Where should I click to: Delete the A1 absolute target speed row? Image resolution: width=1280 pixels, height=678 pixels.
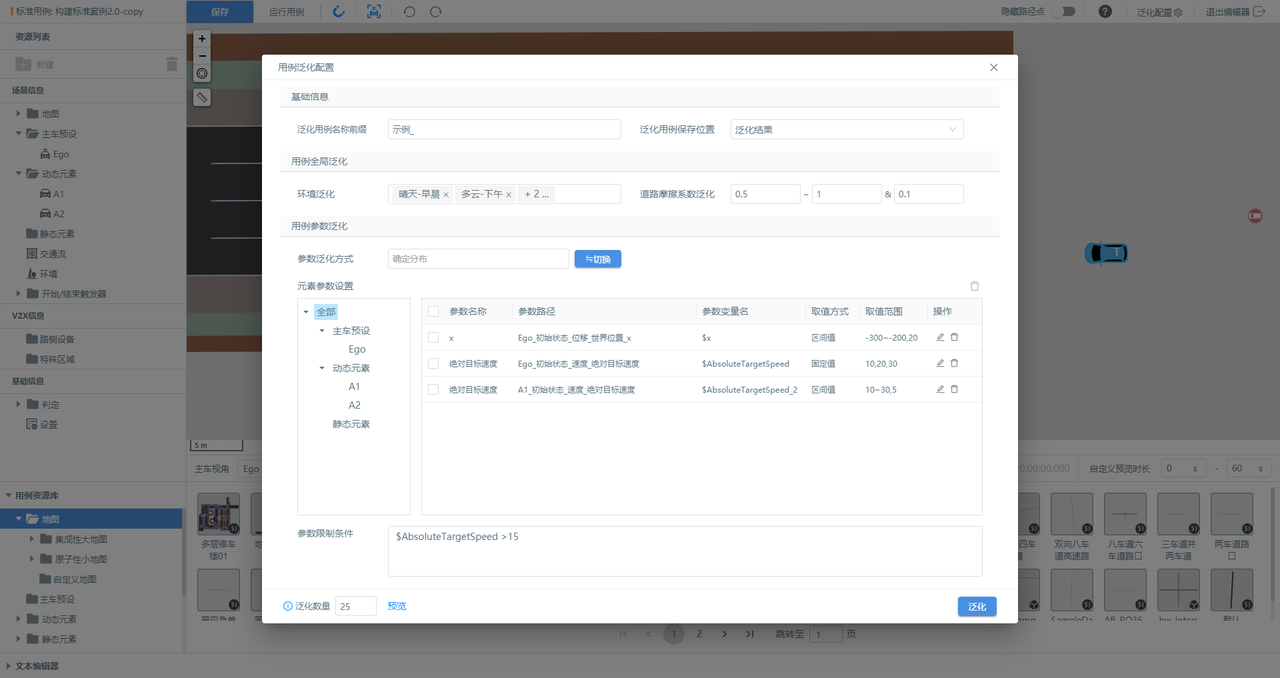(x=954, y=389)
